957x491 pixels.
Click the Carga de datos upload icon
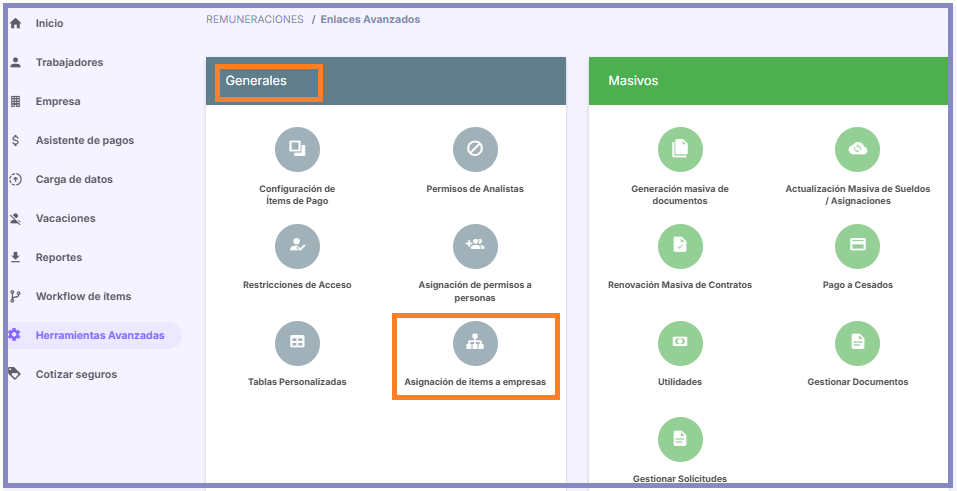[x=16, y=180]
